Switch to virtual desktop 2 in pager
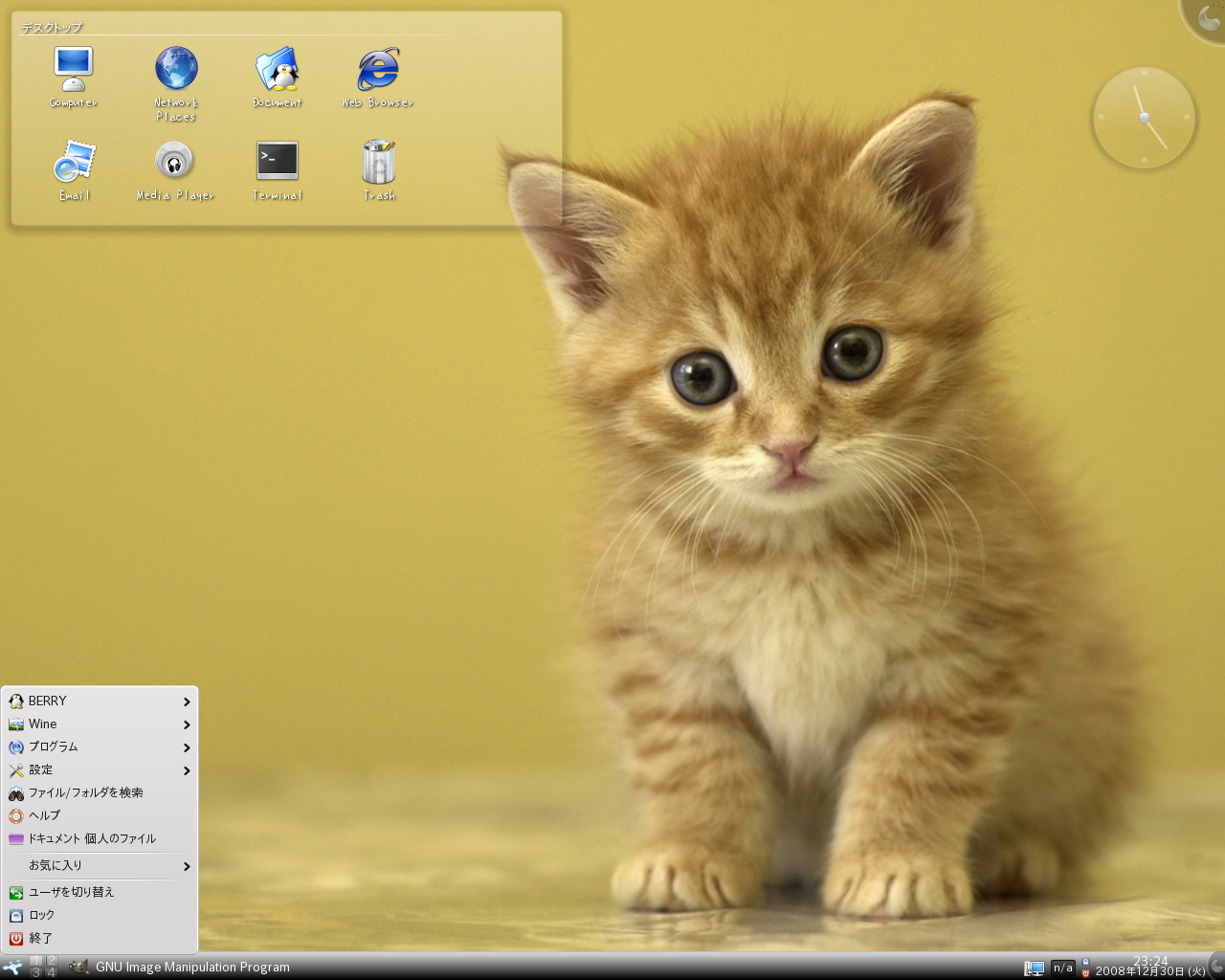 pos(51,961)
